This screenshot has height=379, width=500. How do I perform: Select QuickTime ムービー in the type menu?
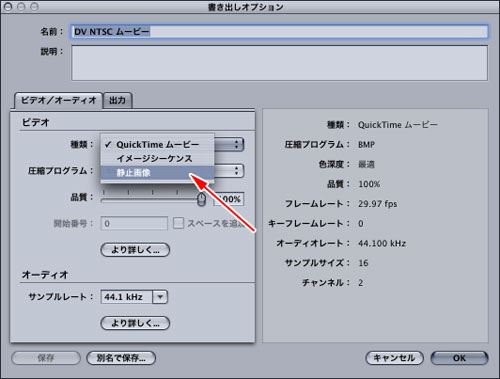[x=157, y=145]
